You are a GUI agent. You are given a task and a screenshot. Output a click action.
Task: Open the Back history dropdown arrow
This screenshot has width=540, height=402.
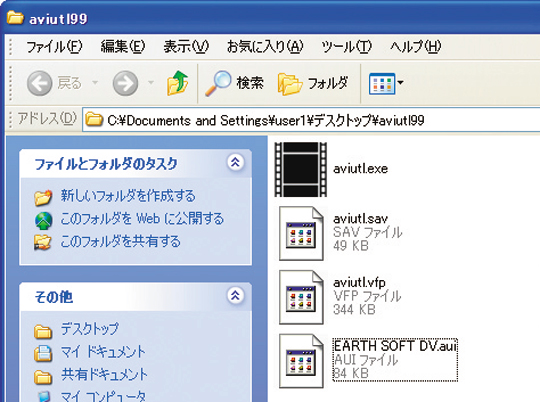point(95,83)
